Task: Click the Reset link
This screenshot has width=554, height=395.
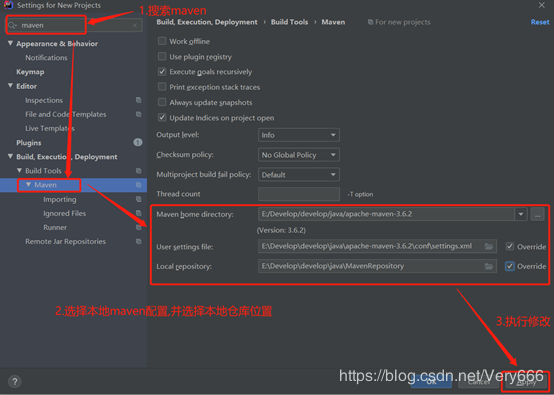Action: 540,22
